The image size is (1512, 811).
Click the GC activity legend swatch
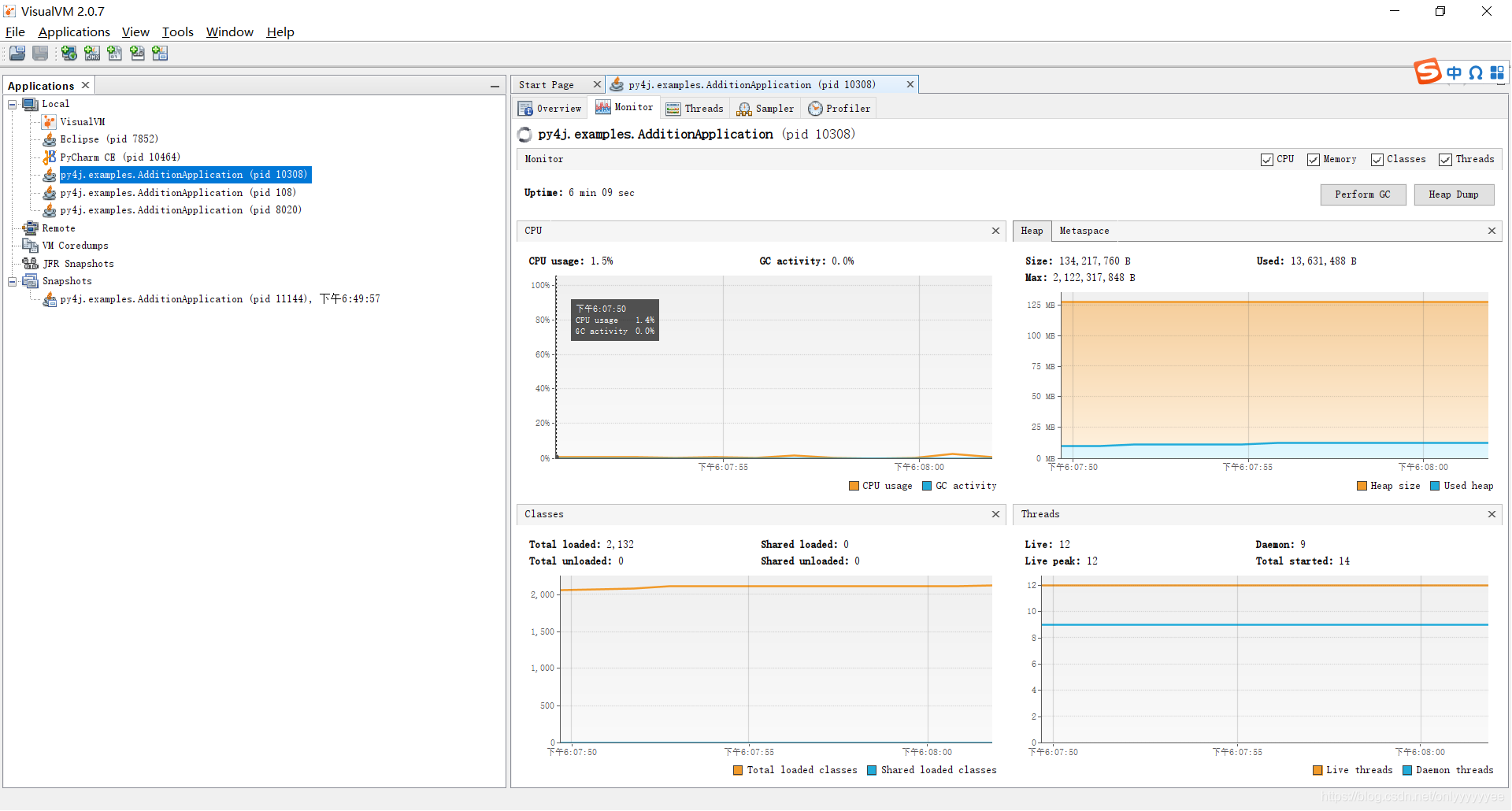(x=927, y=486)
